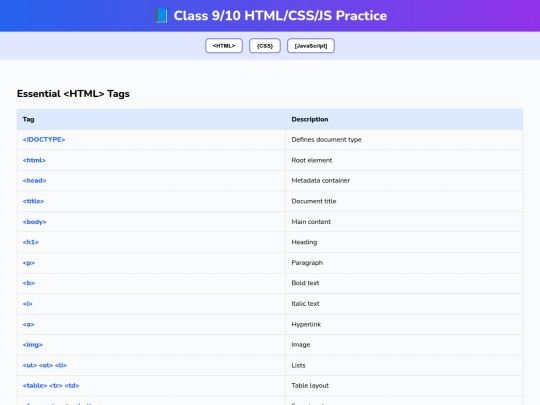Click the Essential <HTML> Tags heading
The width and height of the screenshot is (540, 405).
pos(73,94)
